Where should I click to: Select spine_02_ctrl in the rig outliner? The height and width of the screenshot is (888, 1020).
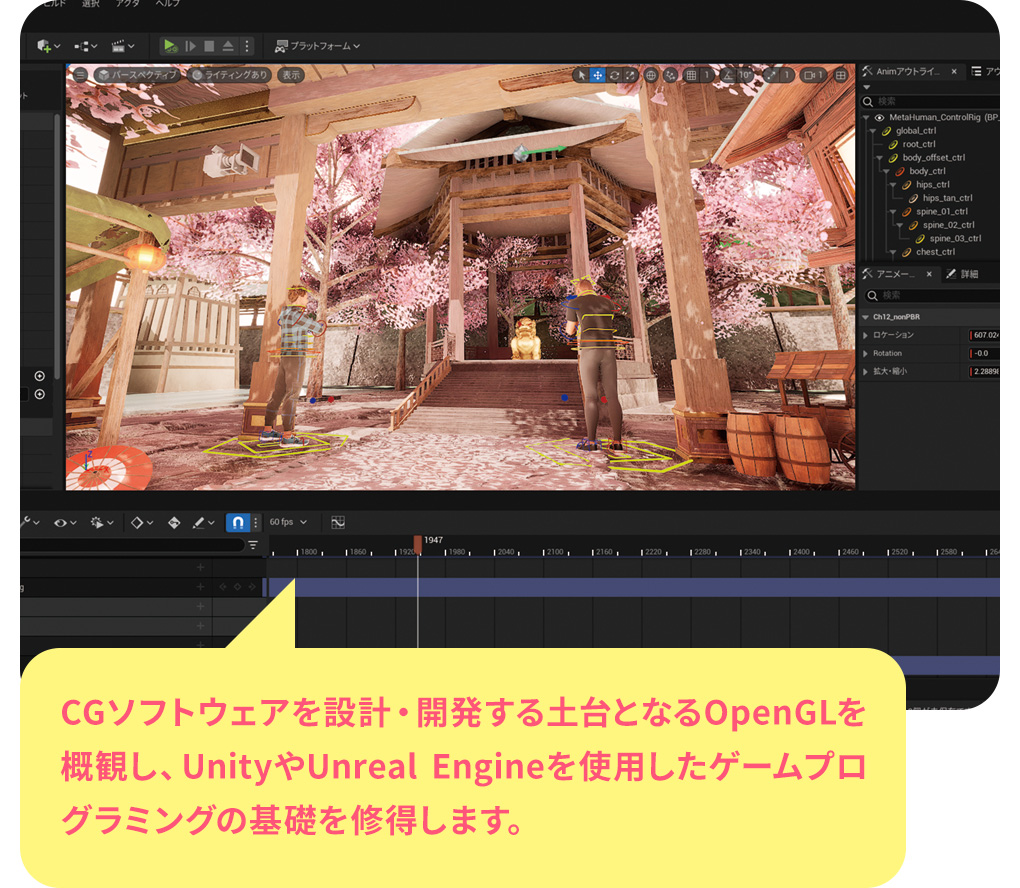pyautogui.click(x=948, y=225)
